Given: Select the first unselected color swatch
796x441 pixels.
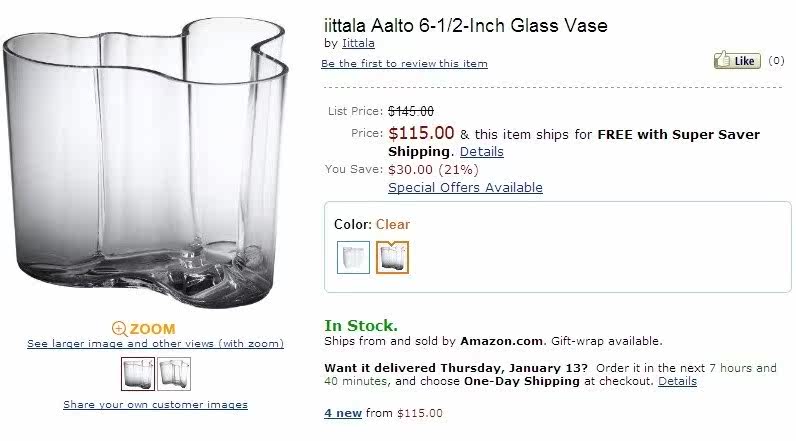Looking at the screenshot, I should coord(353,257).
